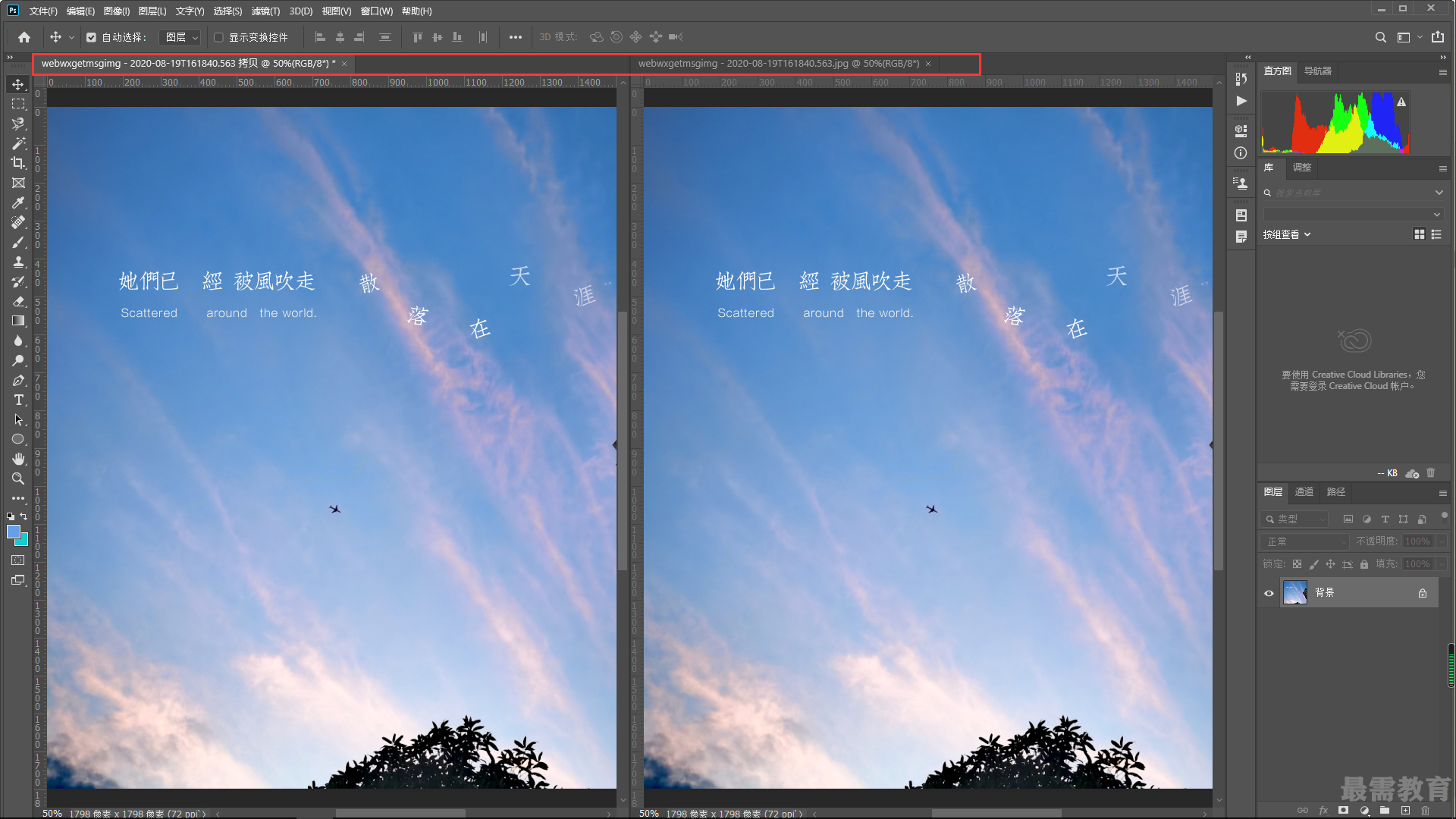Toggle lock image pixels brush icon
Viewport: 1456px width, 819px height.
(1313, 564)
